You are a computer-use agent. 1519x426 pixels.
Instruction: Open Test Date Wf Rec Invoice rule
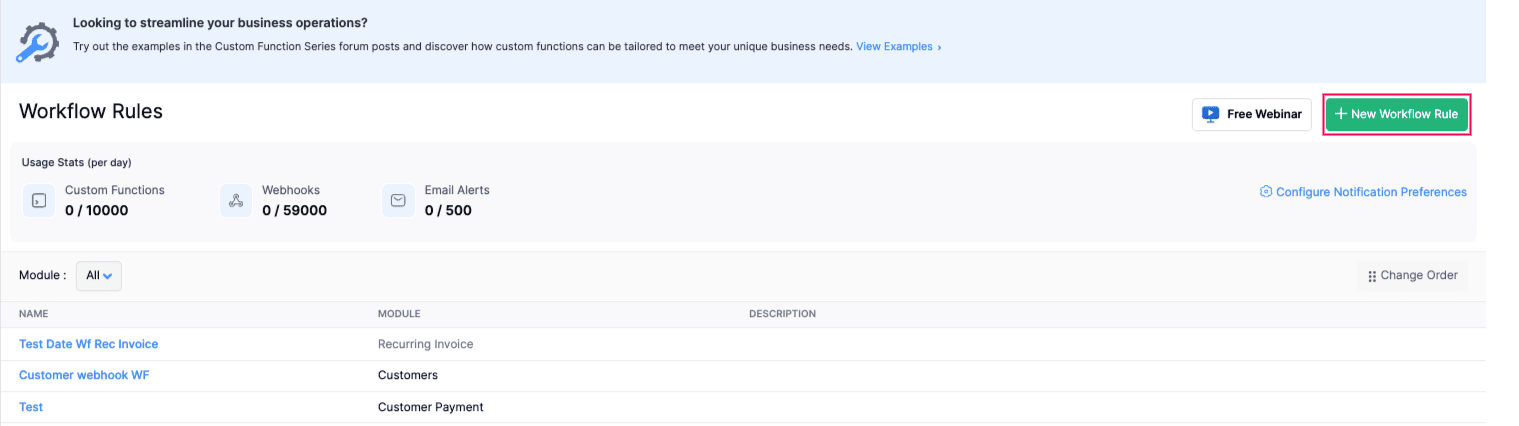89,344
